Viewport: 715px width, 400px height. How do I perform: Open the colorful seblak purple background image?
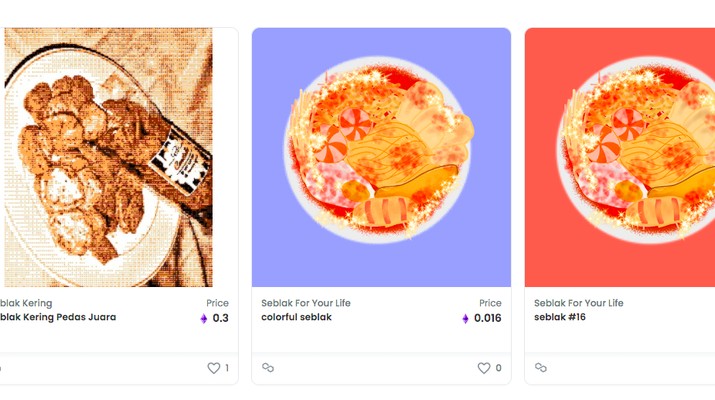click(381, 157)
